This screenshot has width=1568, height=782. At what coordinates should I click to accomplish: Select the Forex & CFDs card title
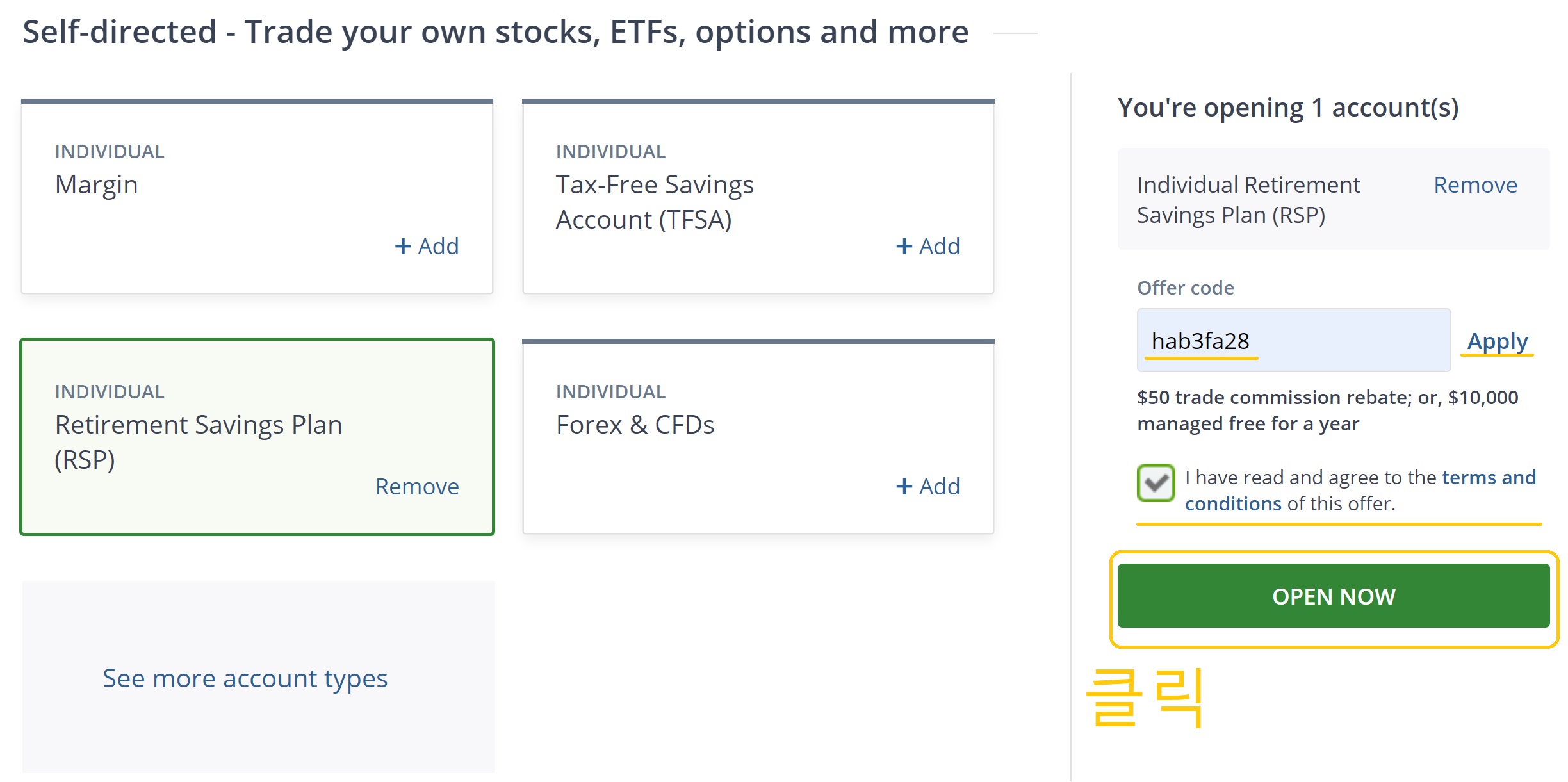(635, 425)
